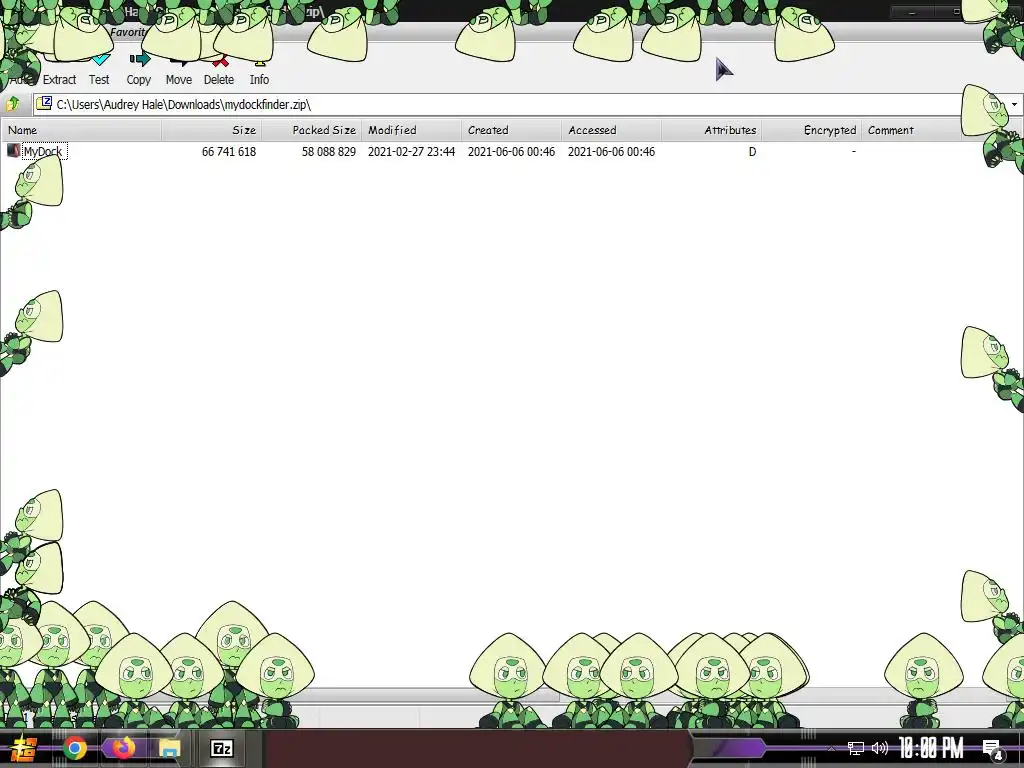Screen dimensions: 1024x768
Task: Open File Explorer from taskbar
Action: coord(169,748)
